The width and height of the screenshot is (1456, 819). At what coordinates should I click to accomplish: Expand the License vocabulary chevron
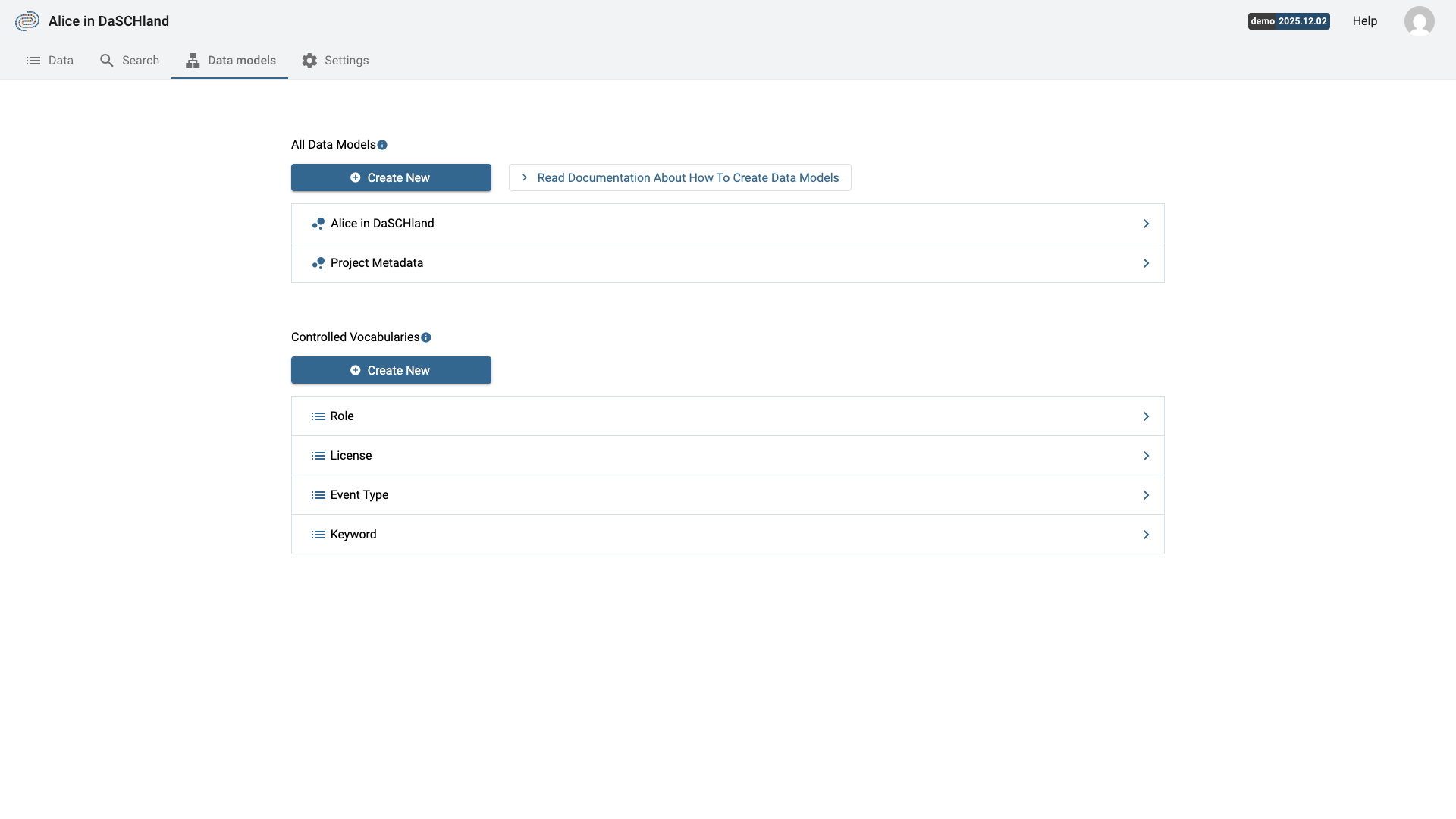point(1146,456)
